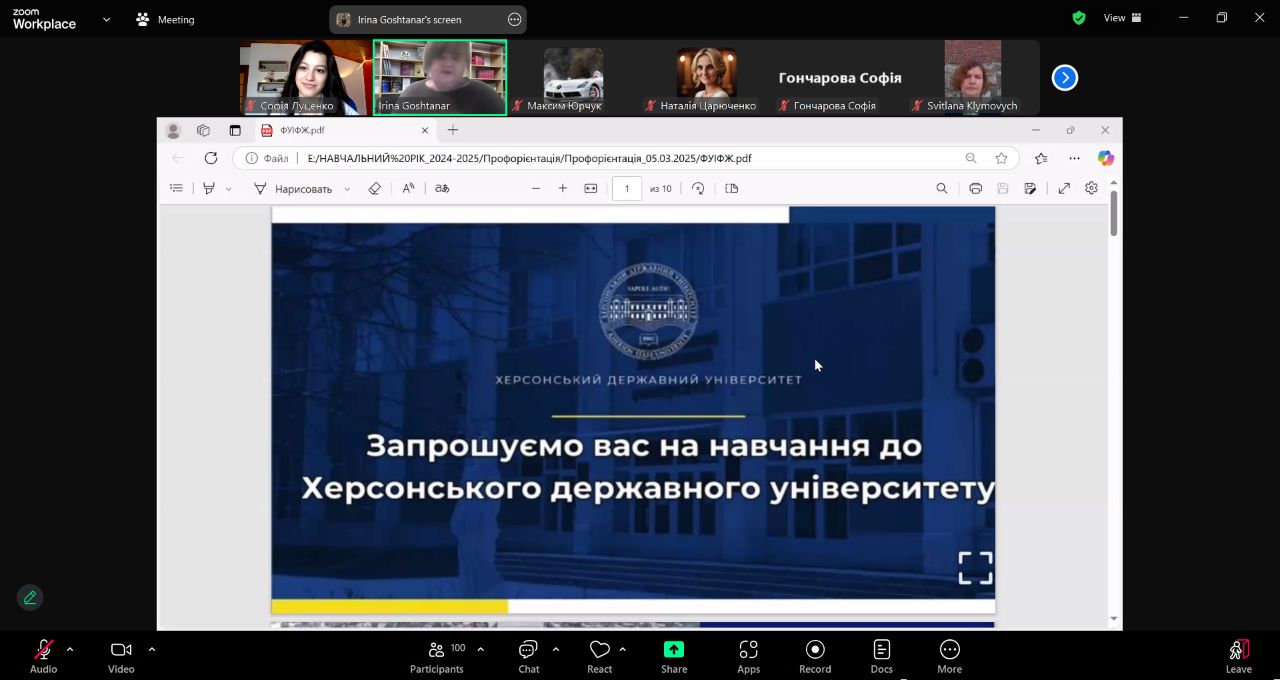1280x680 pixels.
Task: Click the PDF page number field
Action: pos(627,188)
